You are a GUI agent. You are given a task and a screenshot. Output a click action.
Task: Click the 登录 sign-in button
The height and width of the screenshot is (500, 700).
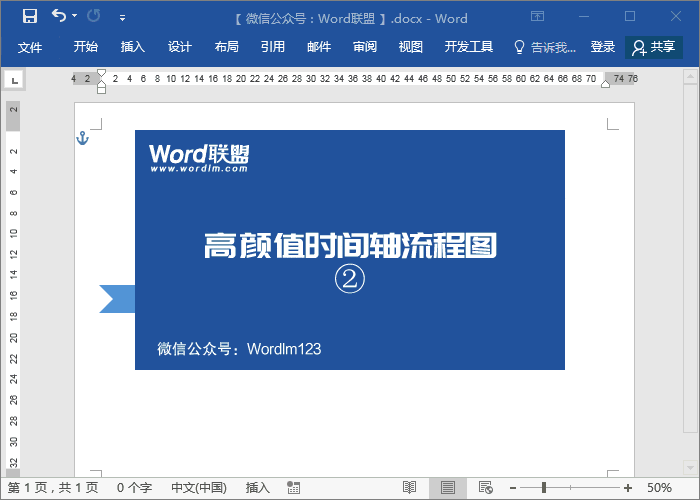603,46
